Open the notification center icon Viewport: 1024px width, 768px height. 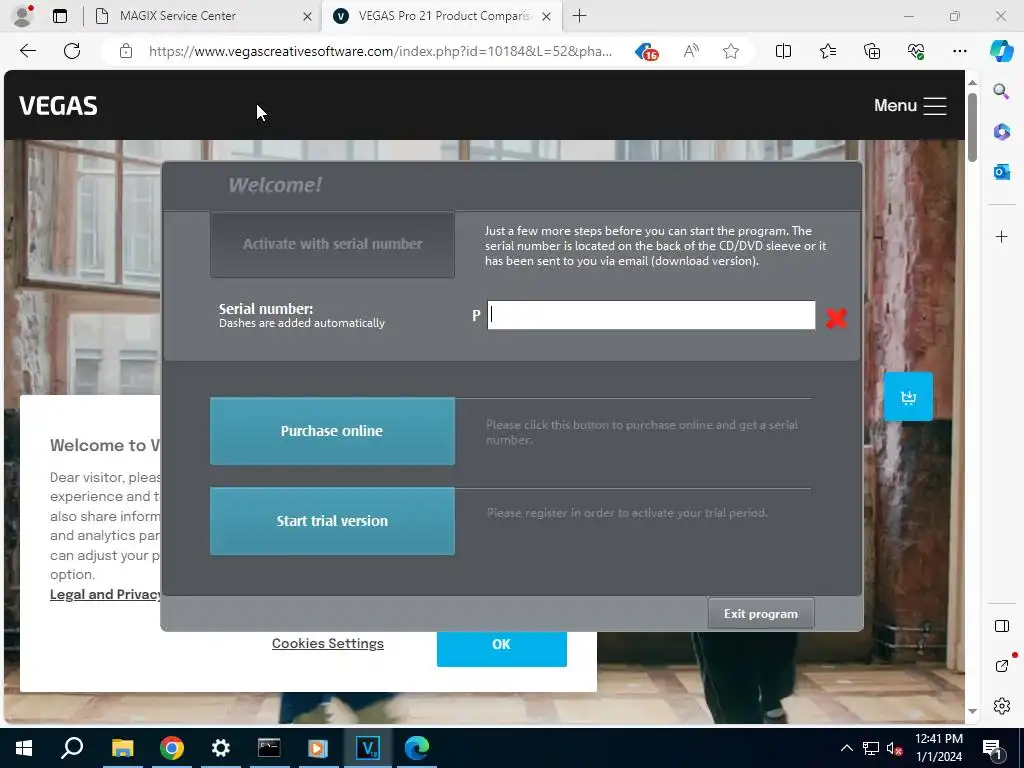(x=992, y=748)
